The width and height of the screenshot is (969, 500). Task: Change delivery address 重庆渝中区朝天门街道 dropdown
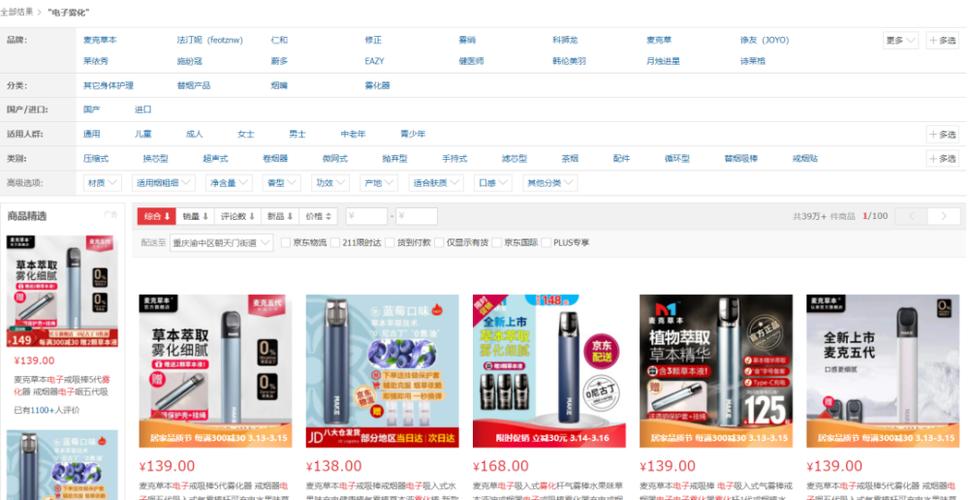pos(221,243)
